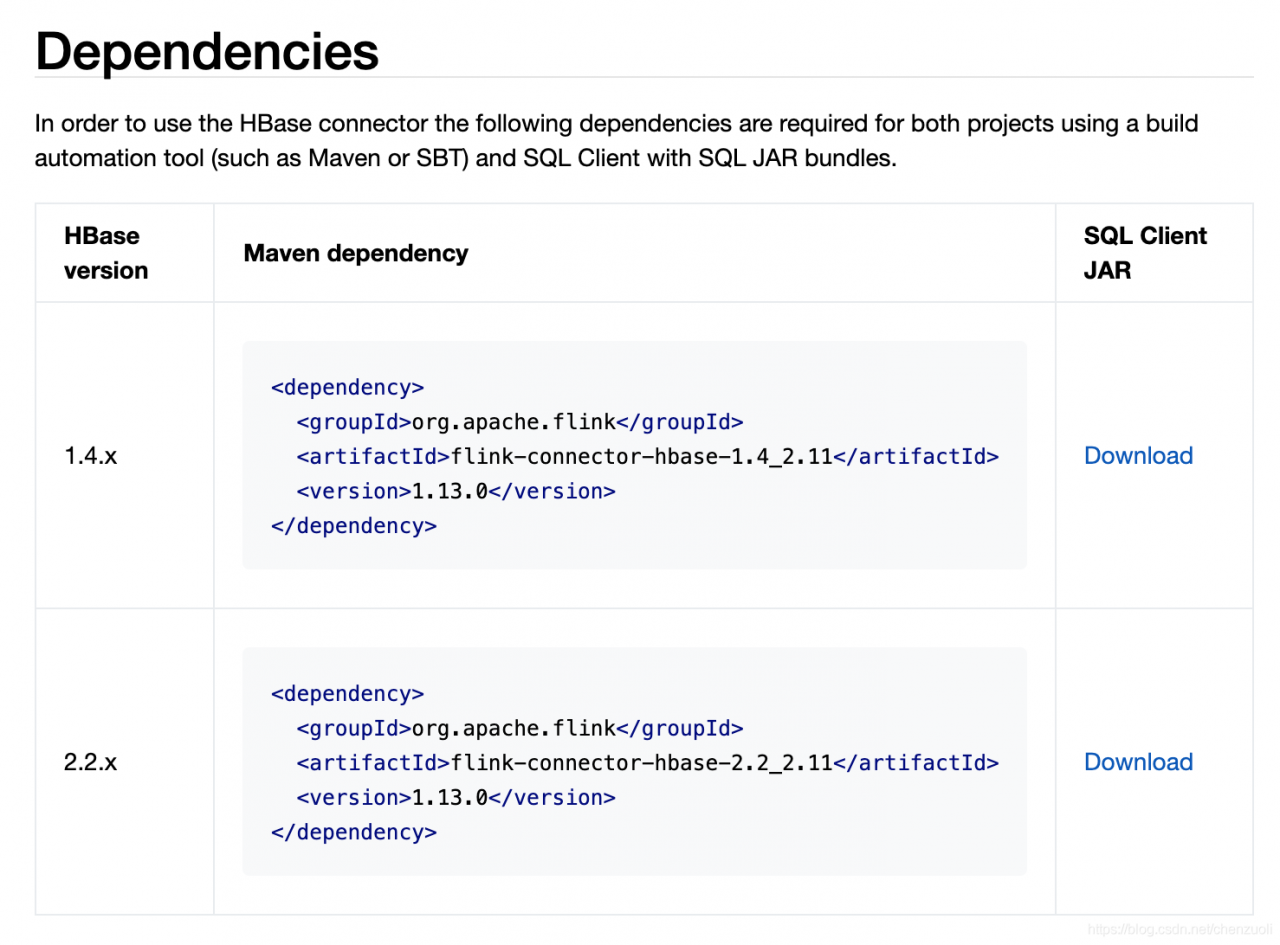Click the version 1.13.0 line in 2.2.x snippet
Image resolution: width=1280 pixels, height=945 pixels.
pyautogui.click(x=455, y=797)
